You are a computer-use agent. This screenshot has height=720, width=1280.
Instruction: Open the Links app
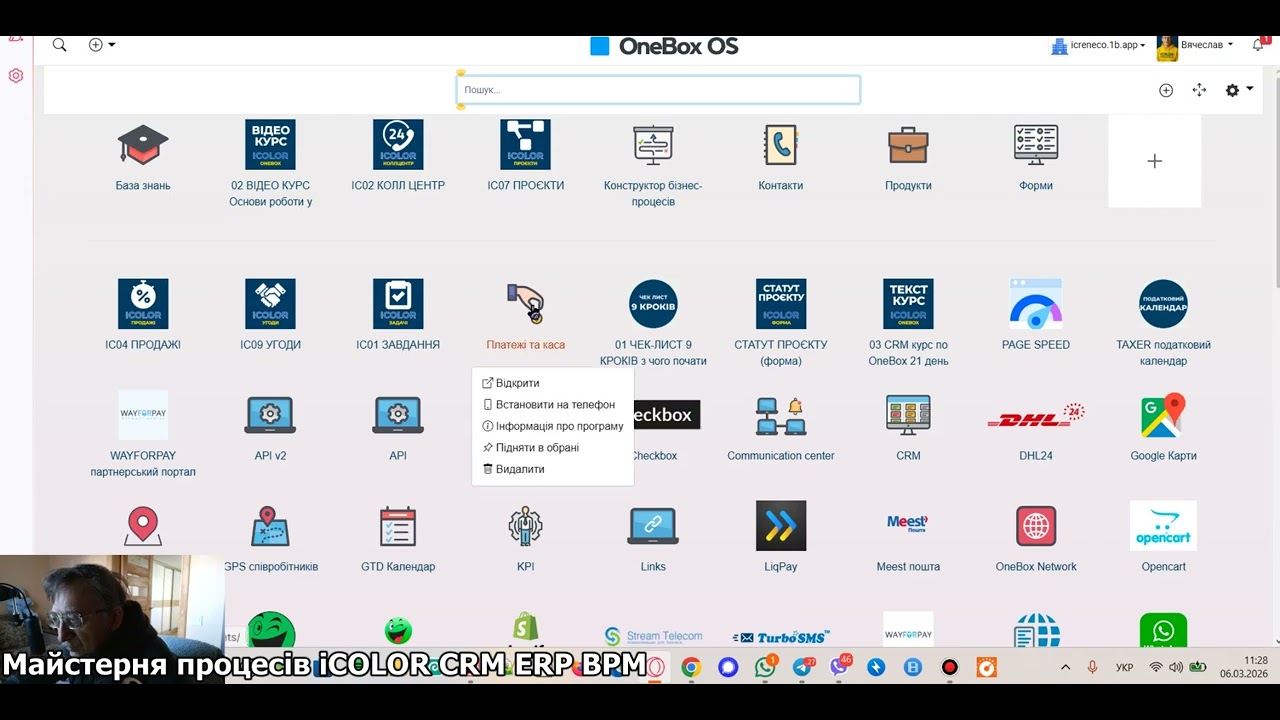coord(653,526)
